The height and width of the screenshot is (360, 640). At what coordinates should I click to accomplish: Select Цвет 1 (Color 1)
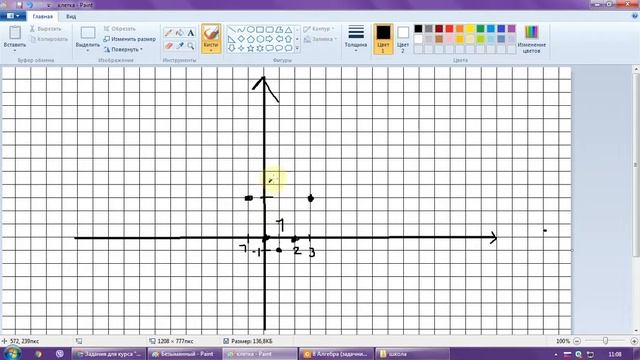(383, 39)
